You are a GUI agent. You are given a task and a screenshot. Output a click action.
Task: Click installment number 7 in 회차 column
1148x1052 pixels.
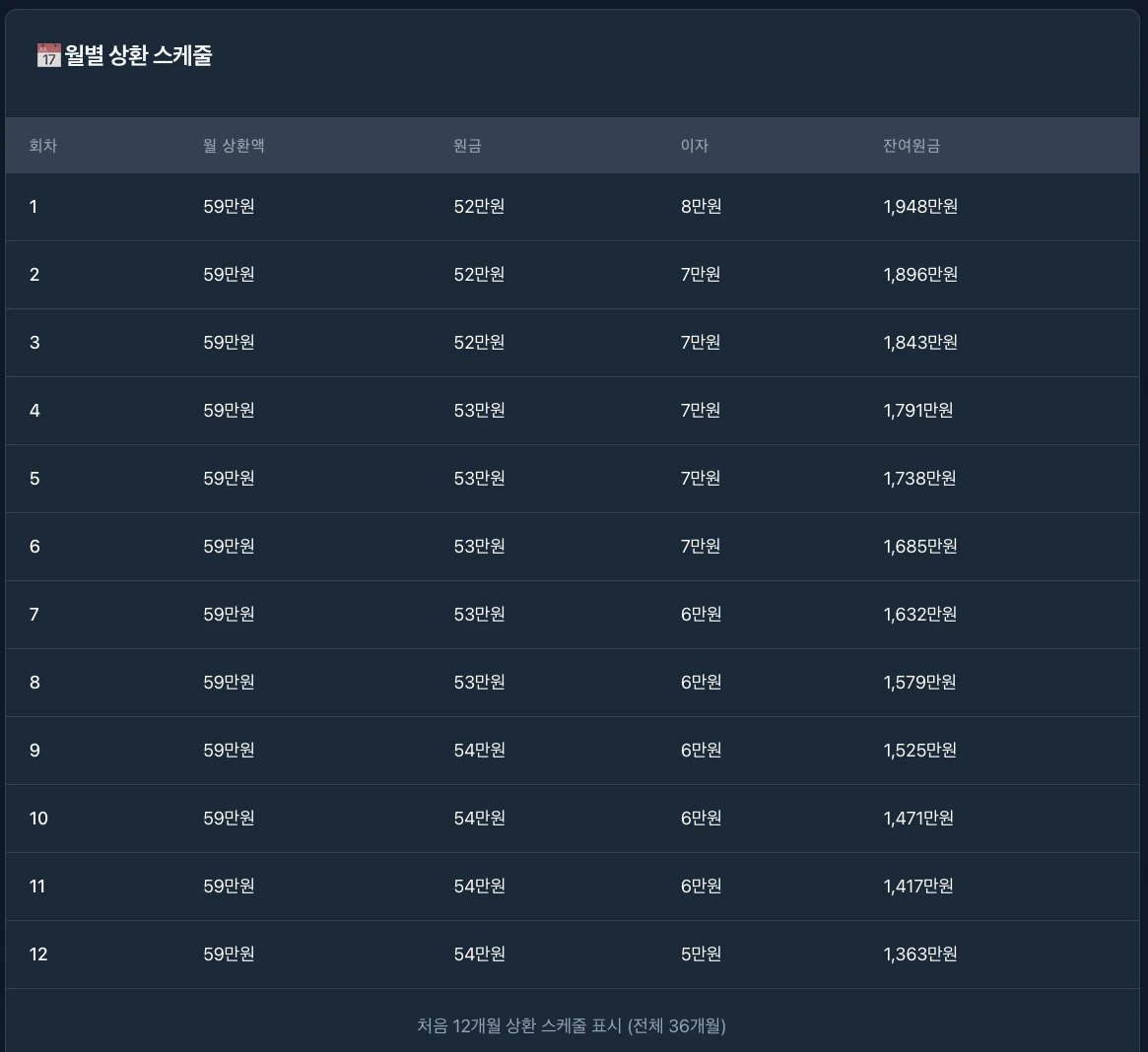34,615
